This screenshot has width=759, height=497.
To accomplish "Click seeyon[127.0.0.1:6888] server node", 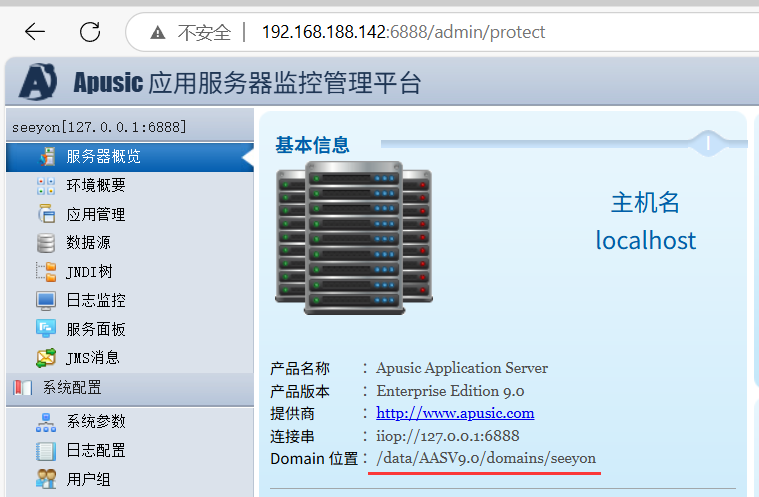I will coord(99,127).
